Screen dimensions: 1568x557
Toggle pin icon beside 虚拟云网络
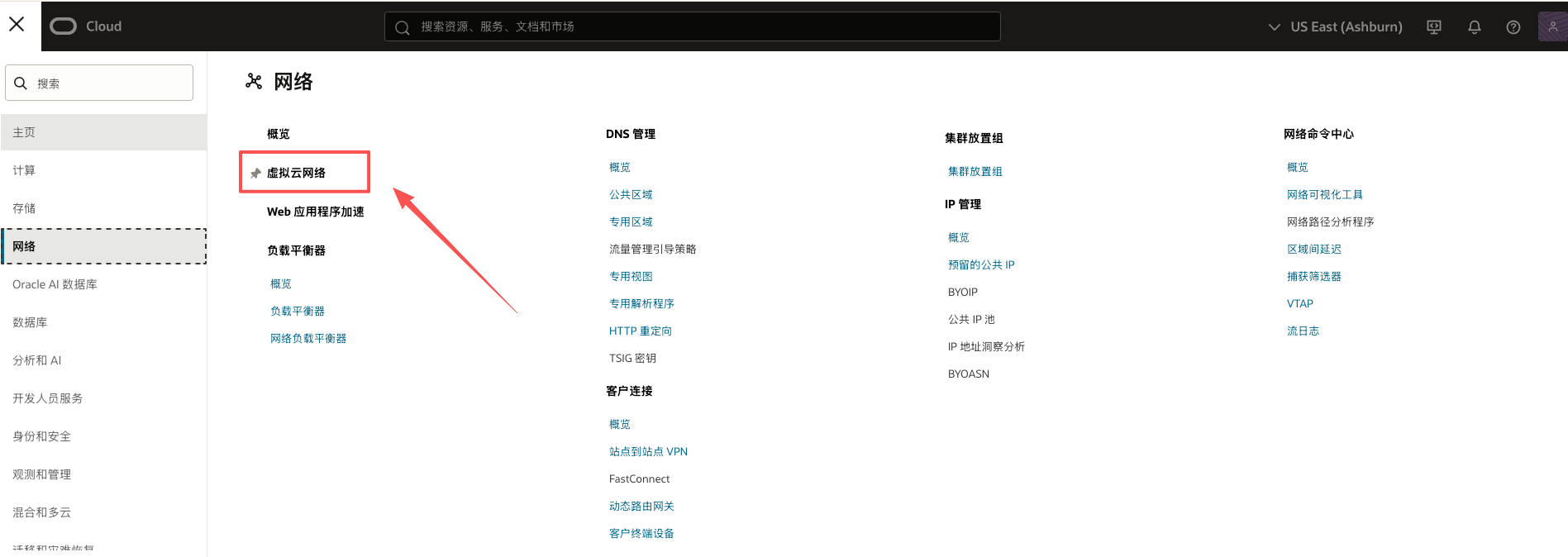[x=255, y=174]
